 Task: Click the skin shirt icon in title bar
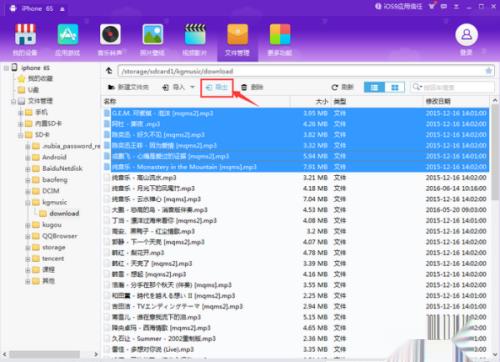click(432, 6)
